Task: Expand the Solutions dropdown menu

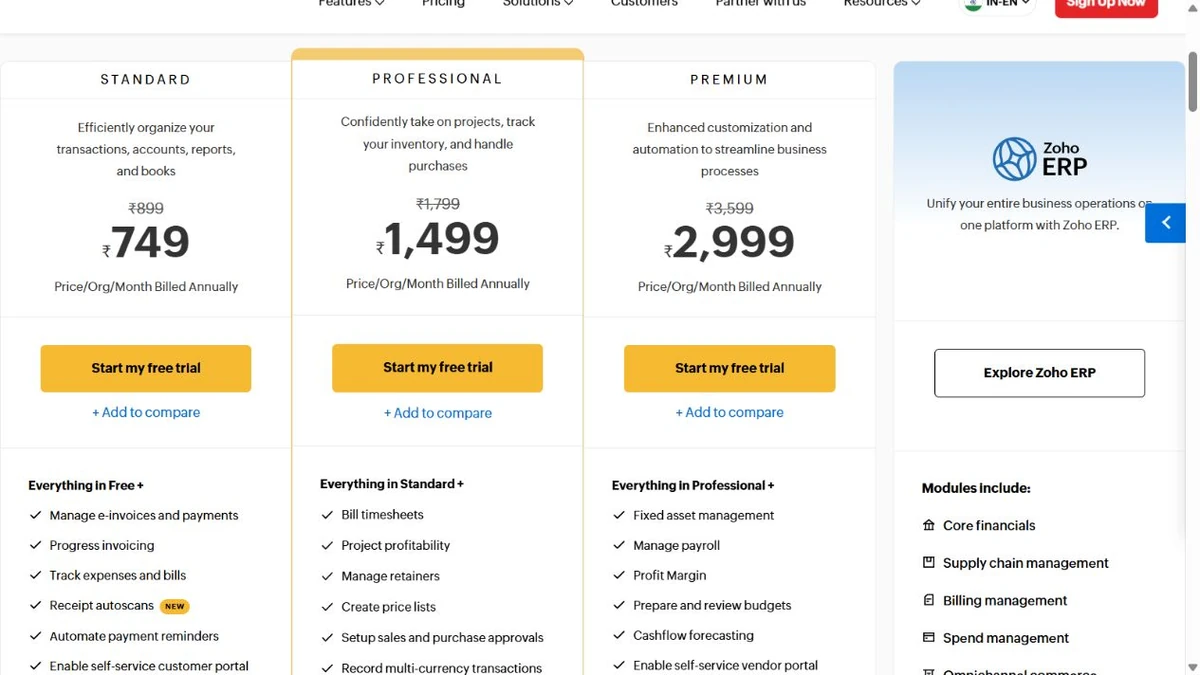Action: point(538,4)
